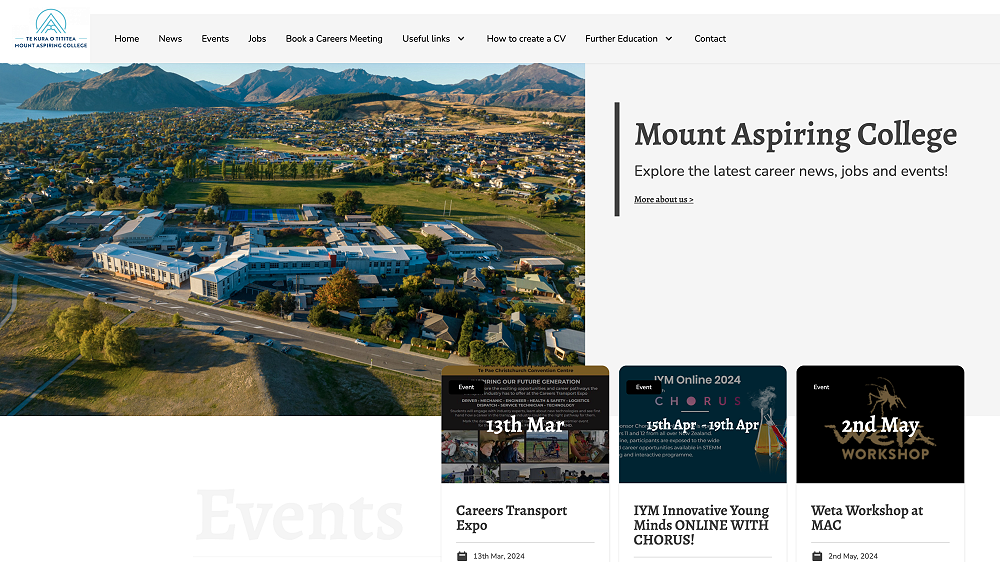Follow the More about us link
Viewport: 1000px width, 562px height.
click(663, 200)
